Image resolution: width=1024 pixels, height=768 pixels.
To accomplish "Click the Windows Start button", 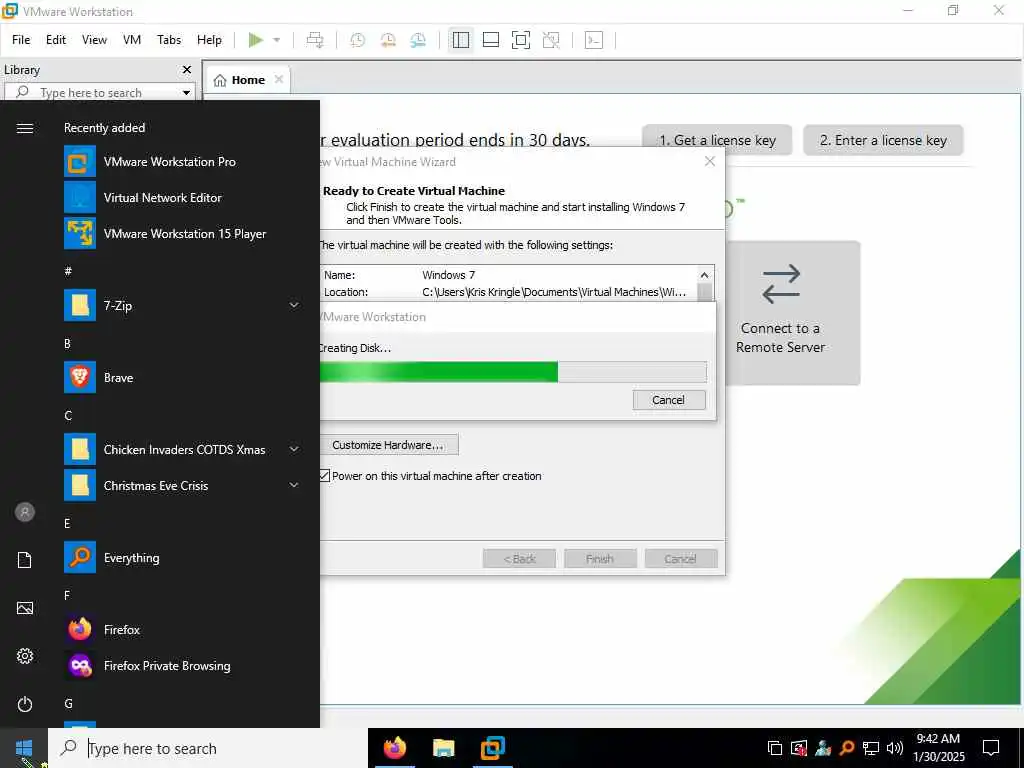I will click(x=24, y=748).
